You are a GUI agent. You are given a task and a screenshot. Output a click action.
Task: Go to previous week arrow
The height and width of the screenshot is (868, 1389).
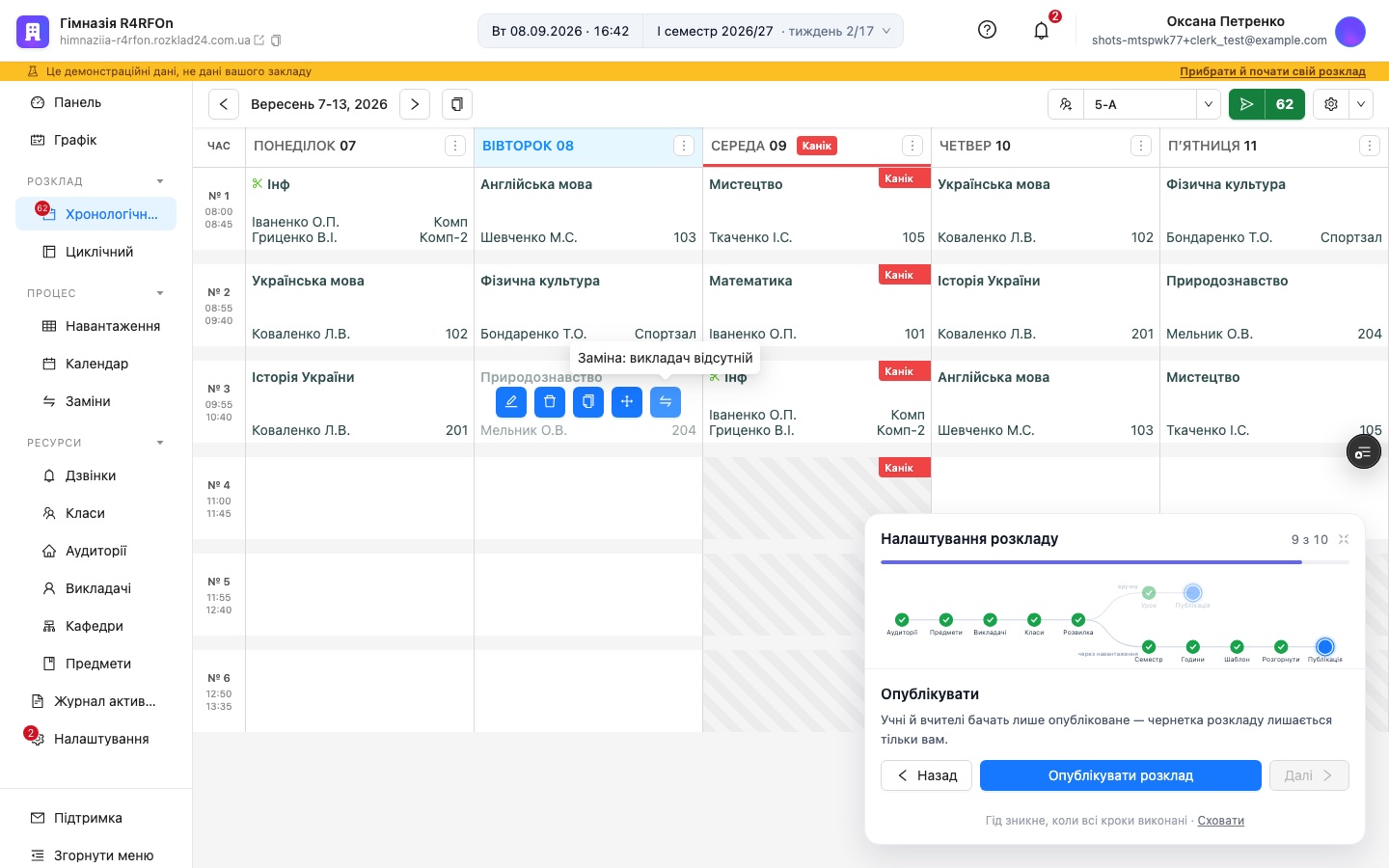pos(223,104)
